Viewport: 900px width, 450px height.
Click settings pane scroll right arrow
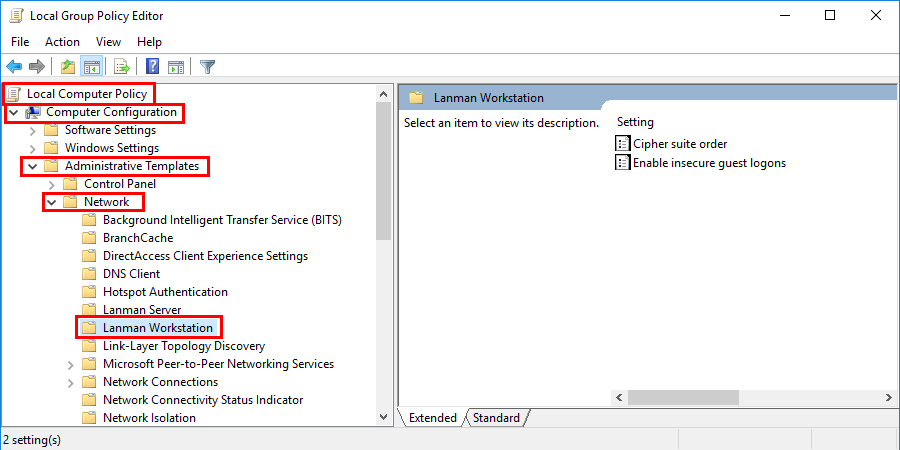pyautogui.click(x=889, y=397)
